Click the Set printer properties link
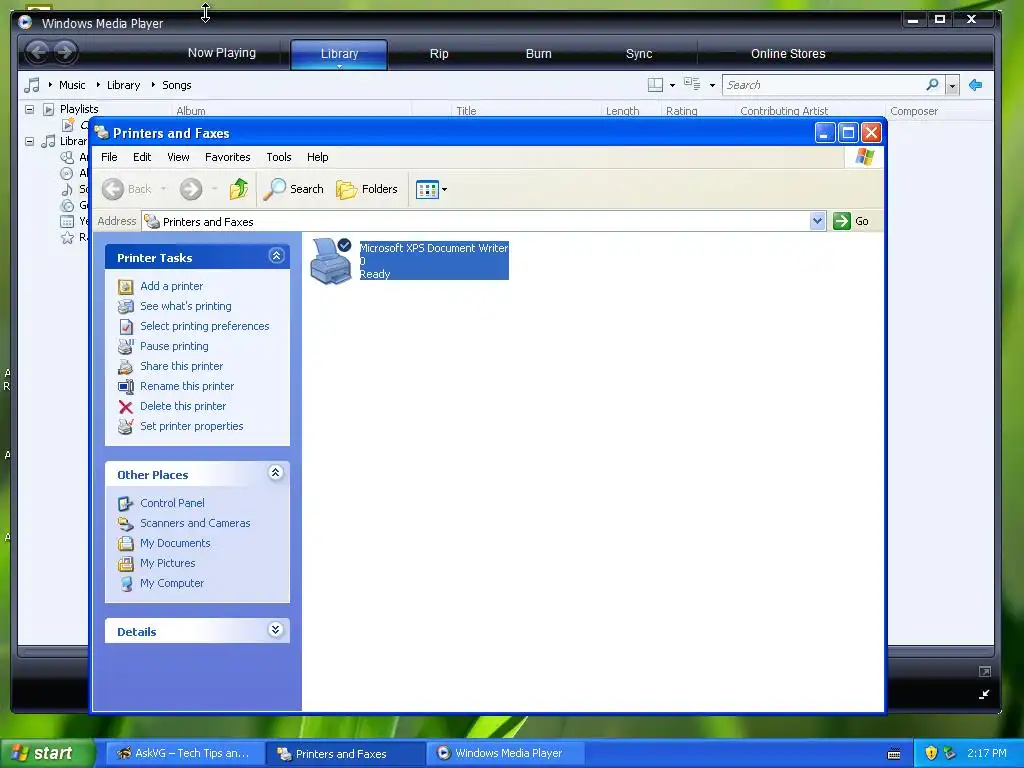Image resolution: width=1024 pixels, height=768 pixels. pyautogui.click(x=191, y=426)
